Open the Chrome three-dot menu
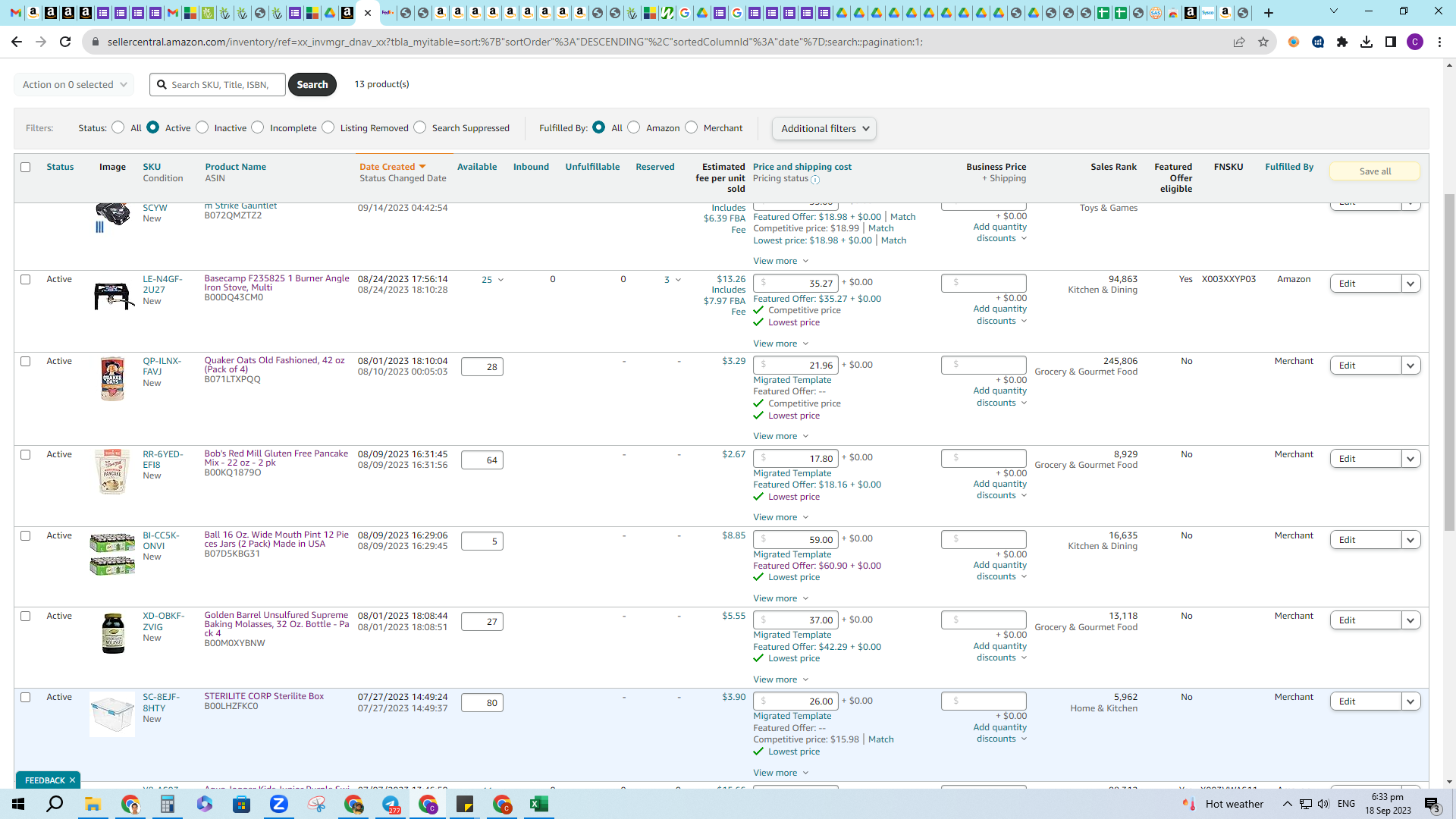1456x819 pixels. click(x=1439, y=42)
